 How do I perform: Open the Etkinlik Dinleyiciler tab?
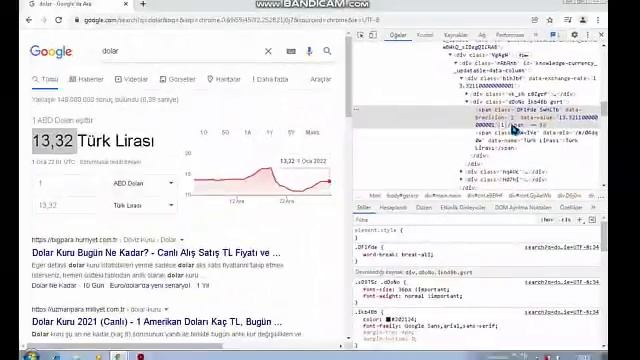[463, 208]
